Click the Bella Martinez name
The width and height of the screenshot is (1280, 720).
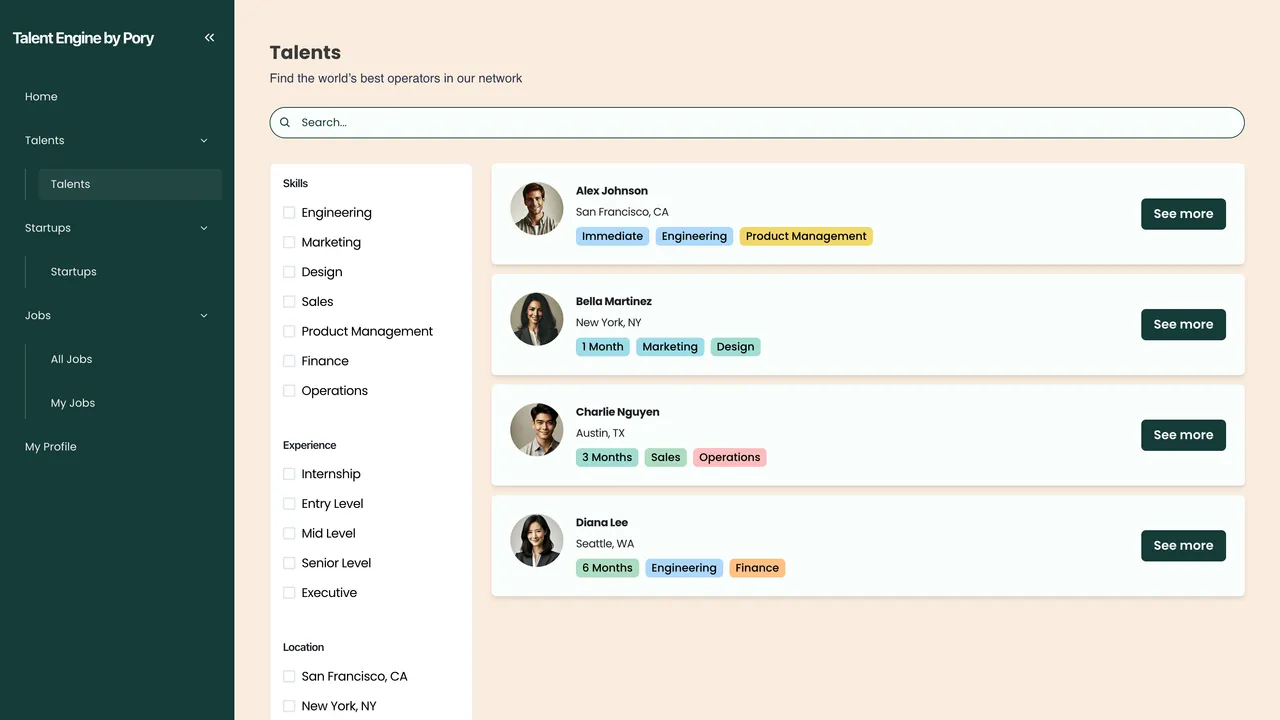(614, 302)
